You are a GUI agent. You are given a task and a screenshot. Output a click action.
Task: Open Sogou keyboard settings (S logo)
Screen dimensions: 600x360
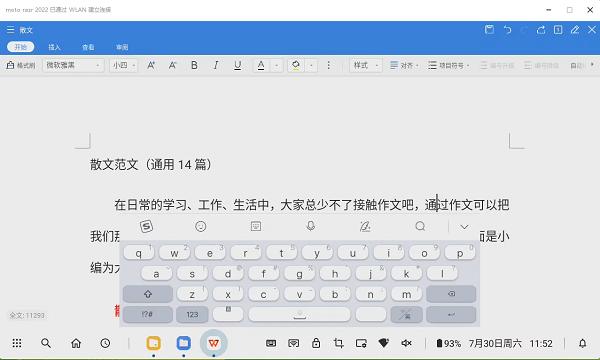[146, 226]
